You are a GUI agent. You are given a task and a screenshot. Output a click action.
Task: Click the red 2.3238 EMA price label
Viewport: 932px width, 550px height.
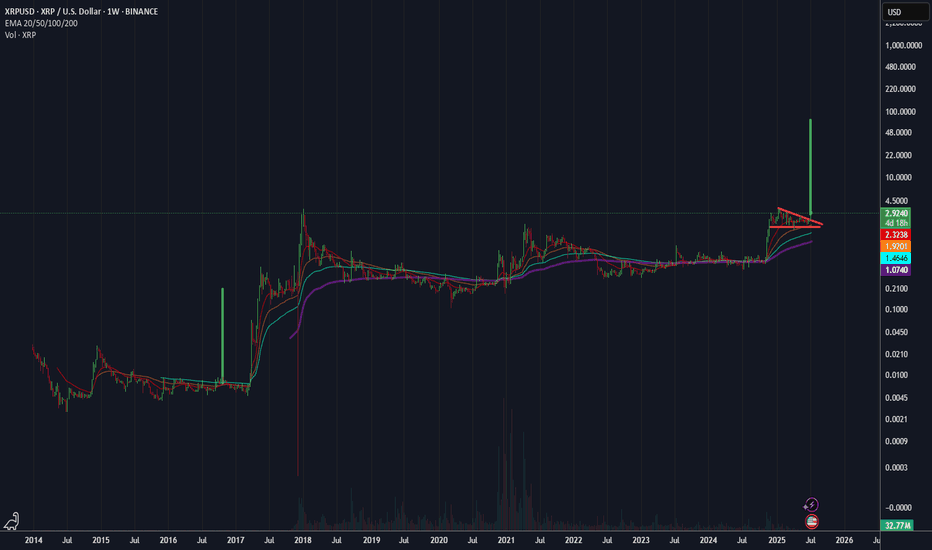click(x=896, y=235)
